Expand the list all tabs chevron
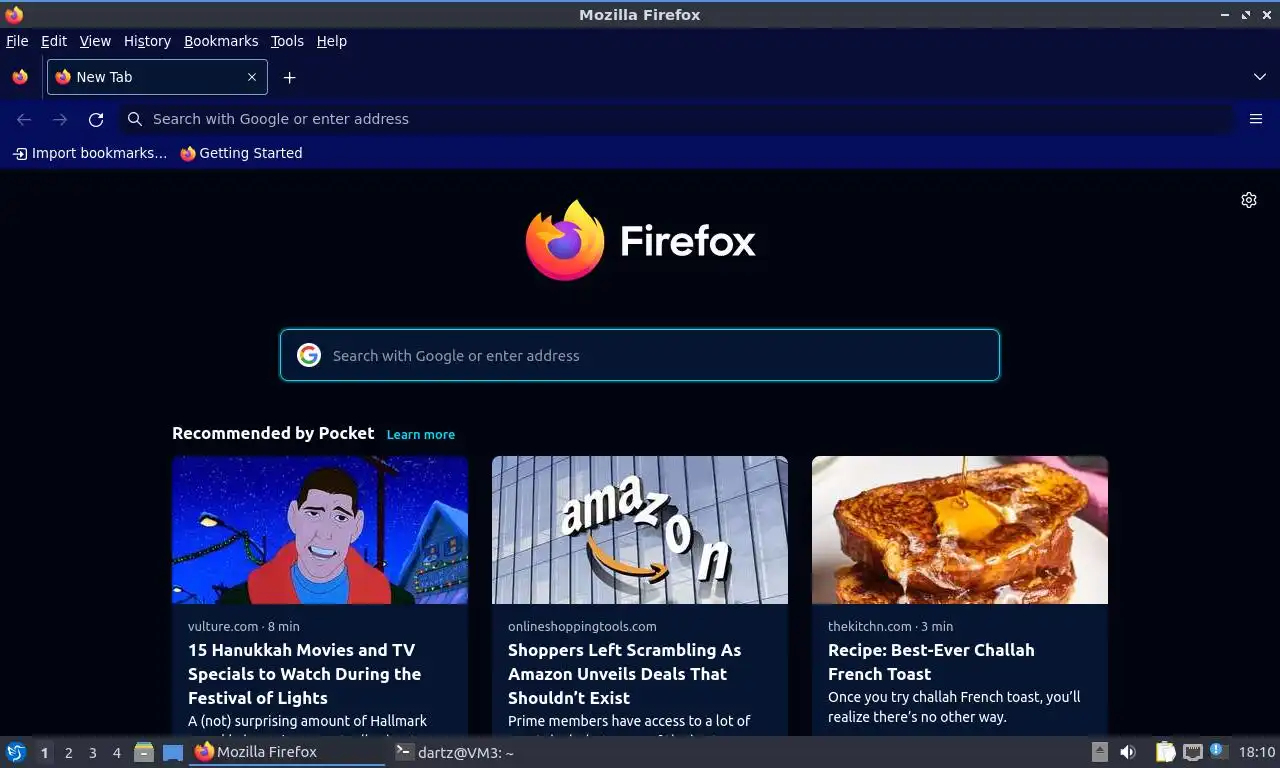Screen dimensions: 1280x768 click(1260, 77)
